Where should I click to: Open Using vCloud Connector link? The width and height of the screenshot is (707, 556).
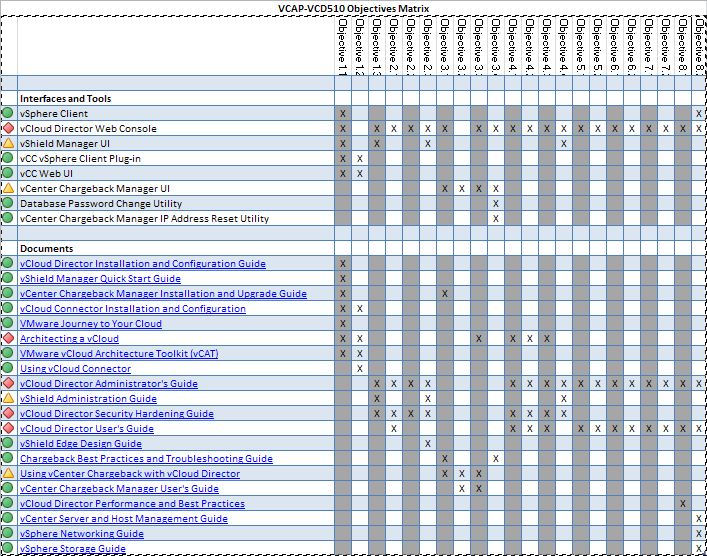pyautogui.click(x=75, y=368)
